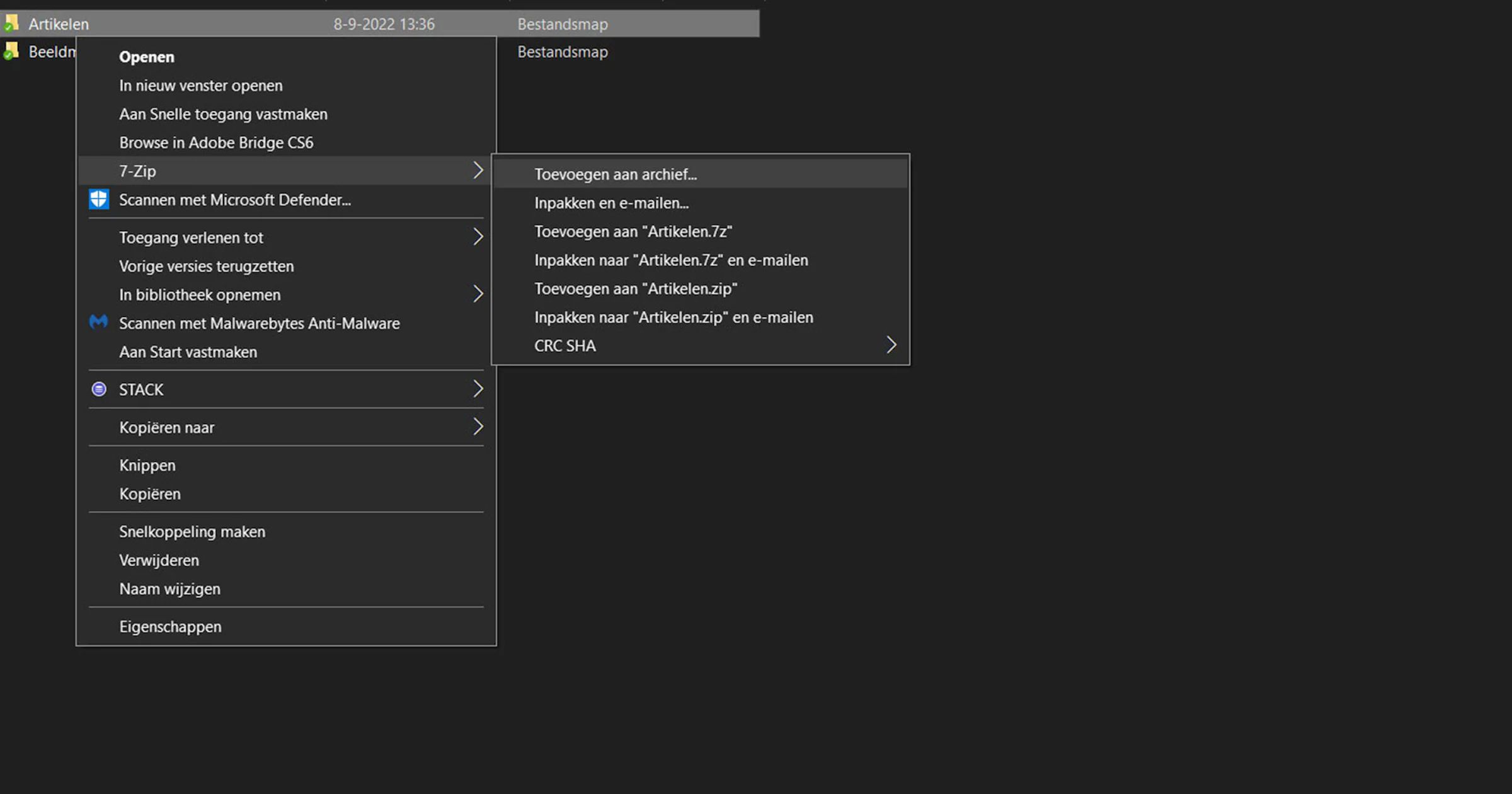The height and width of the screenshot is (794, 1512).
Task: Select Inpakken naar "Artikelen.zip" en e-mailen
Action: click(701, 317)
